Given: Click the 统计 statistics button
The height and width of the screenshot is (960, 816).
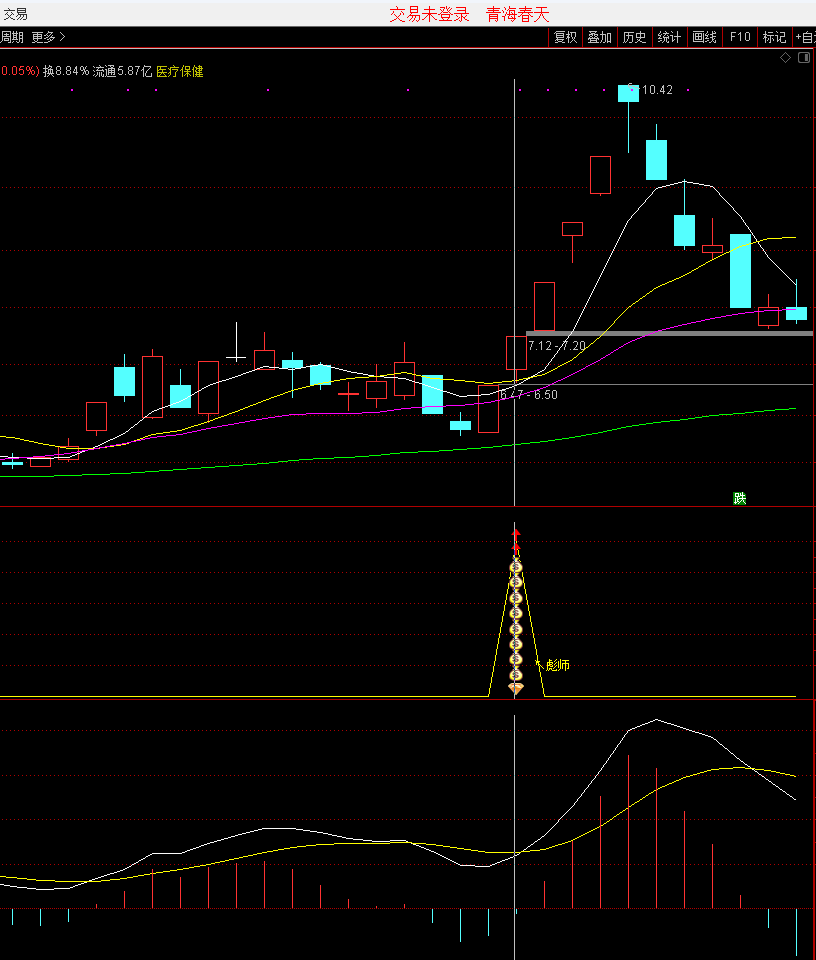Looking at the screenshot, I should 669,37.
